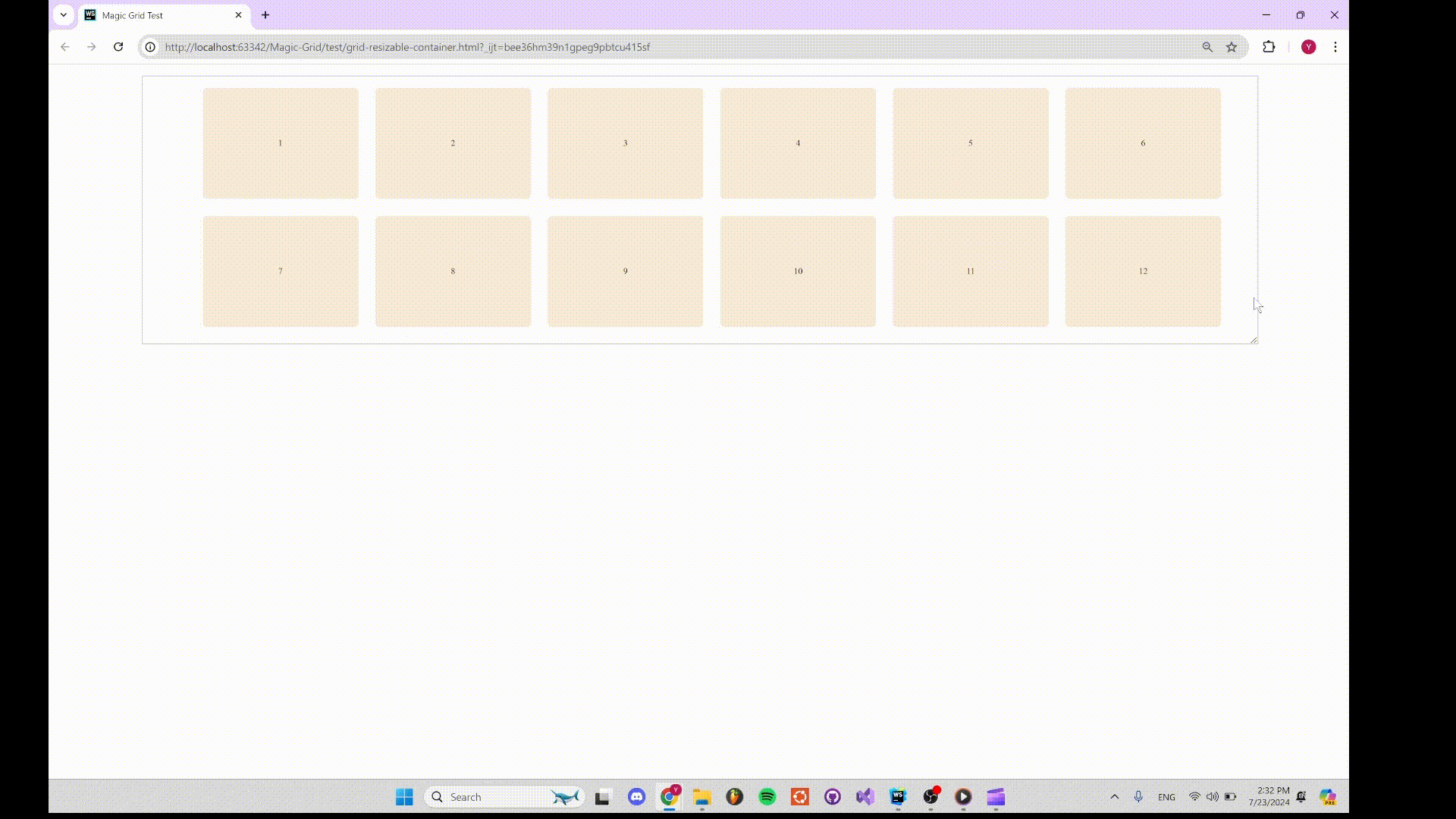Open the Extensions puzzle icon
Viewport: 1456px width, 819px height.
click(1269, 47)
